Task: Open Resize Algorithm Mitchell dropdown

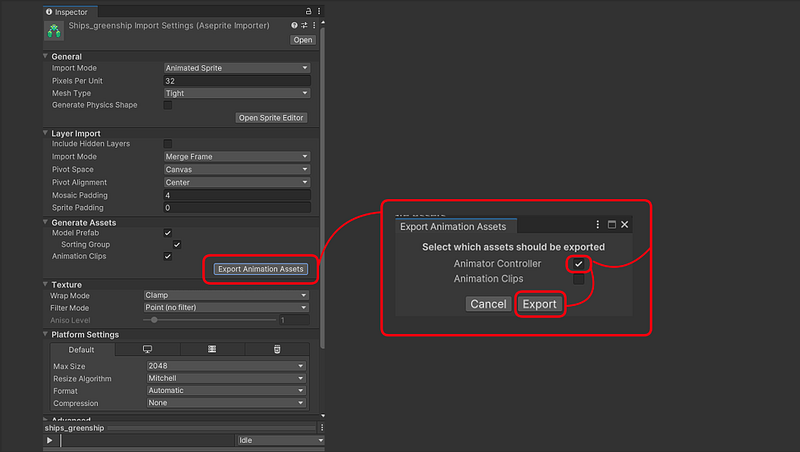Action: click(226, 378)
